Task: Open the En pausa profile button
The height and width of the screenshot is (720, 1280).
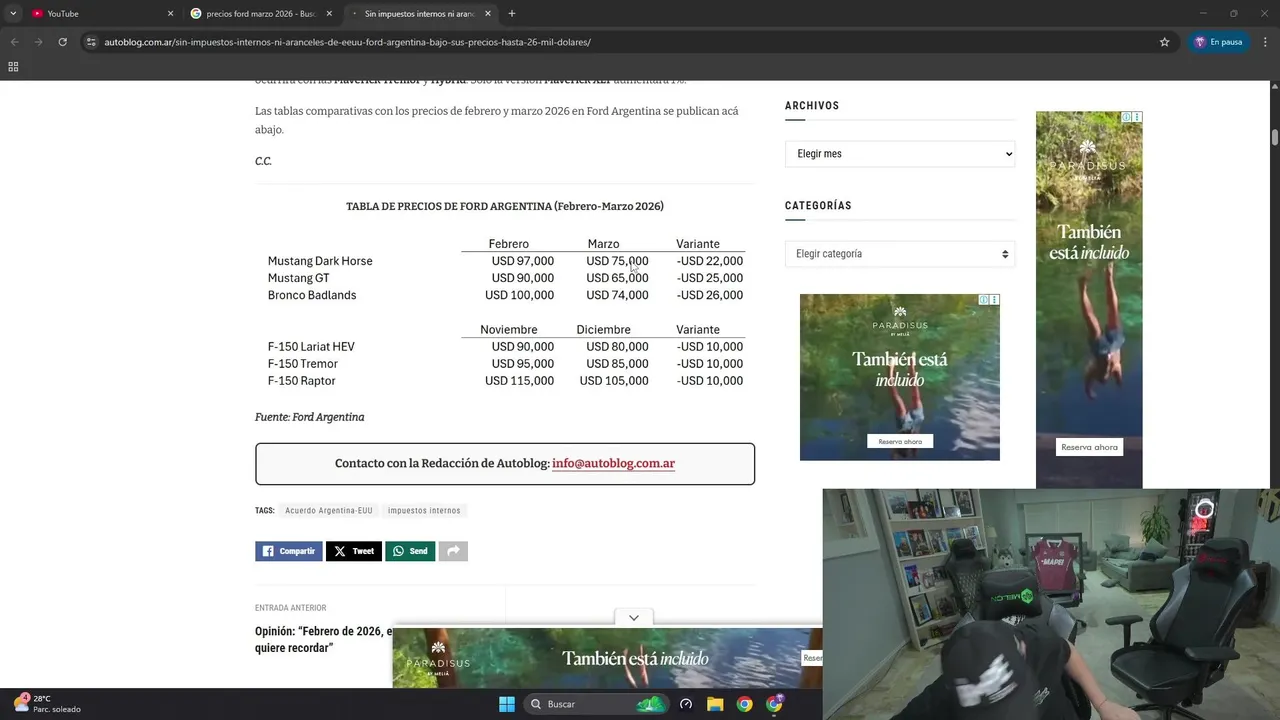Action: [1218, 42]
